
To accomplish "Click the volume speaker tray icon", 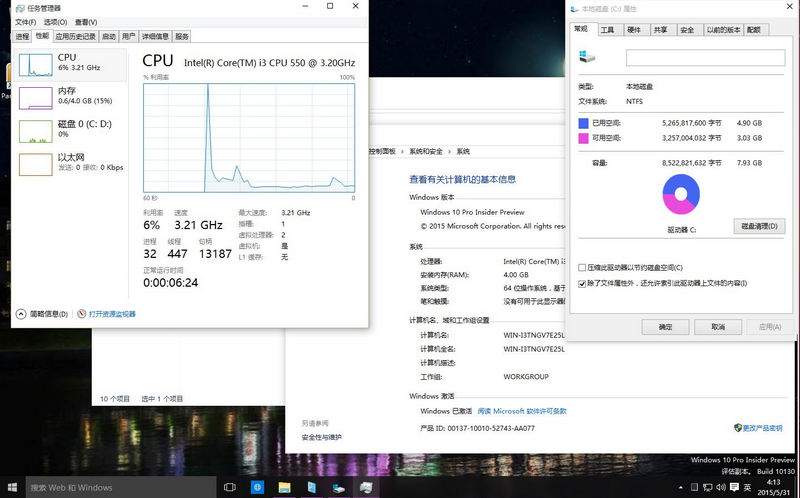I will [720, 487].
